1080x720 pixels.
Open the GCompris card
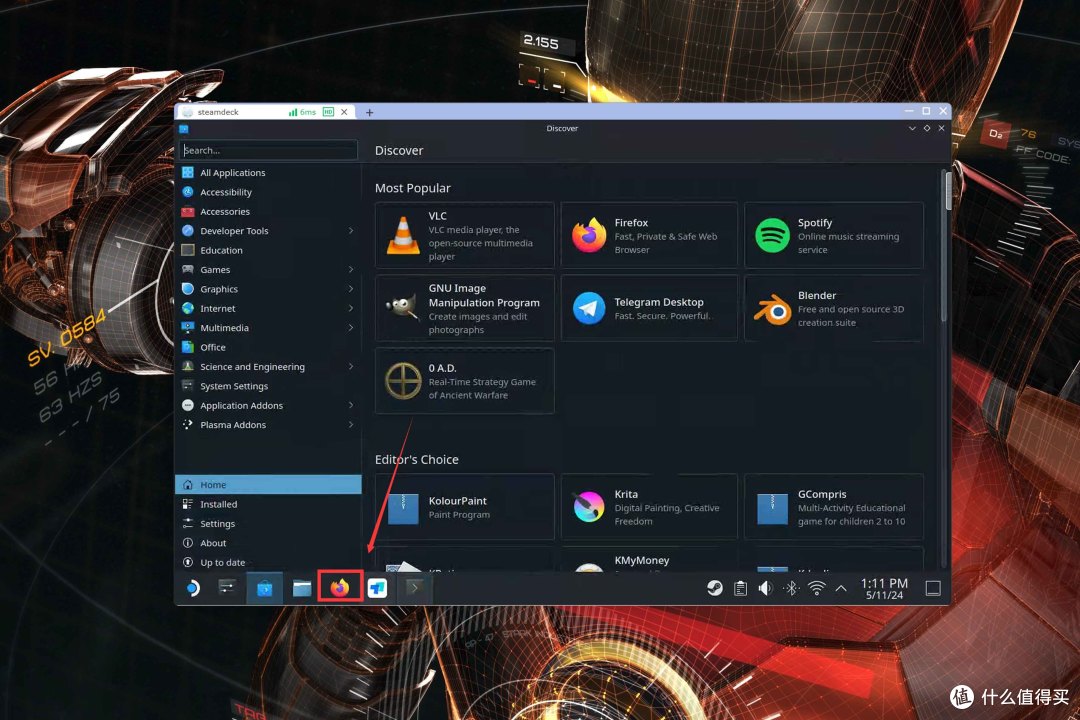[x=833, y=506]
